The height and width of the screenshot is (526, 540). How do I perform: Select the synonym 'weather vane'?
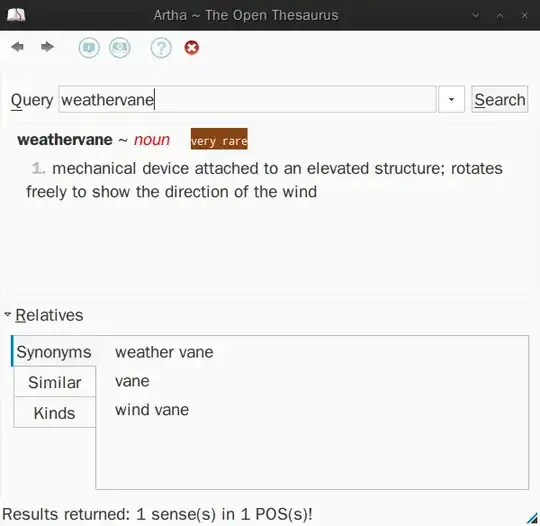point(164,352)
